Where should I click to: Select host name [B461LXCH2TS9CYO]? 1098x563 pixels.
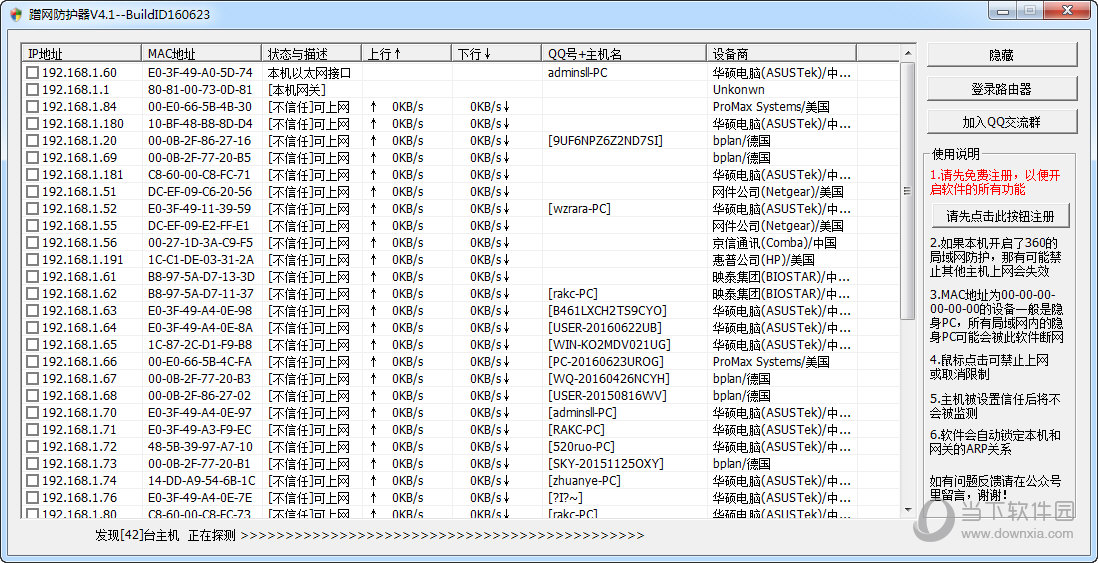(x=607, y=310)
